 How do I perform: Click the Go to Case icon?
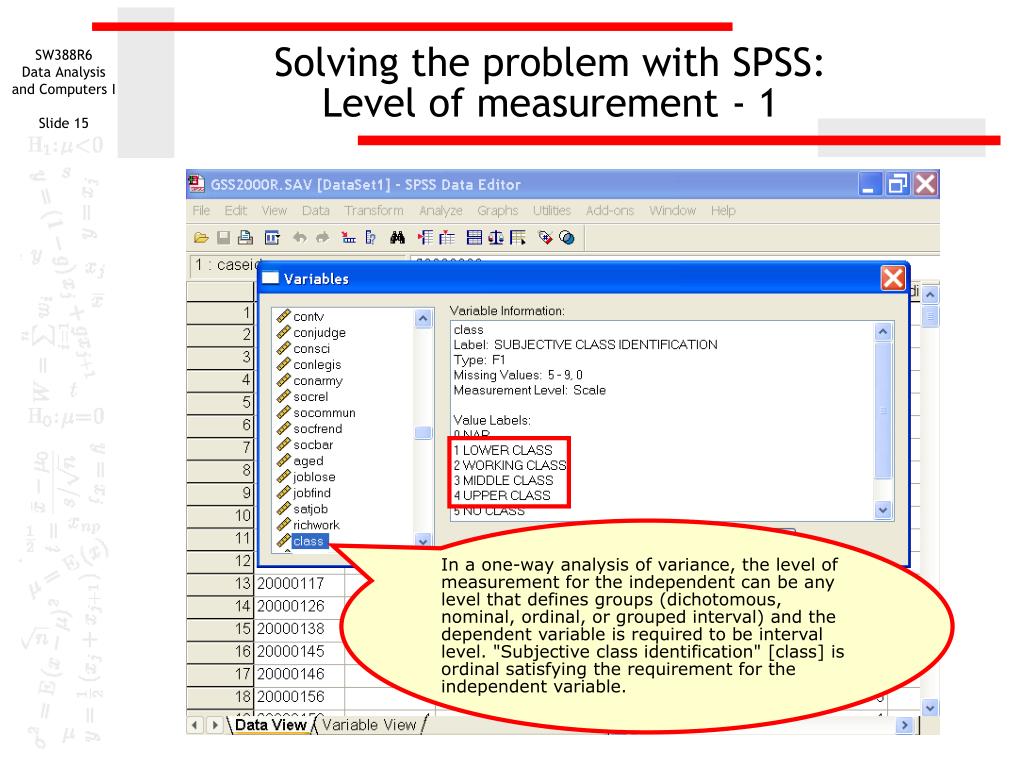click(349, 238)
